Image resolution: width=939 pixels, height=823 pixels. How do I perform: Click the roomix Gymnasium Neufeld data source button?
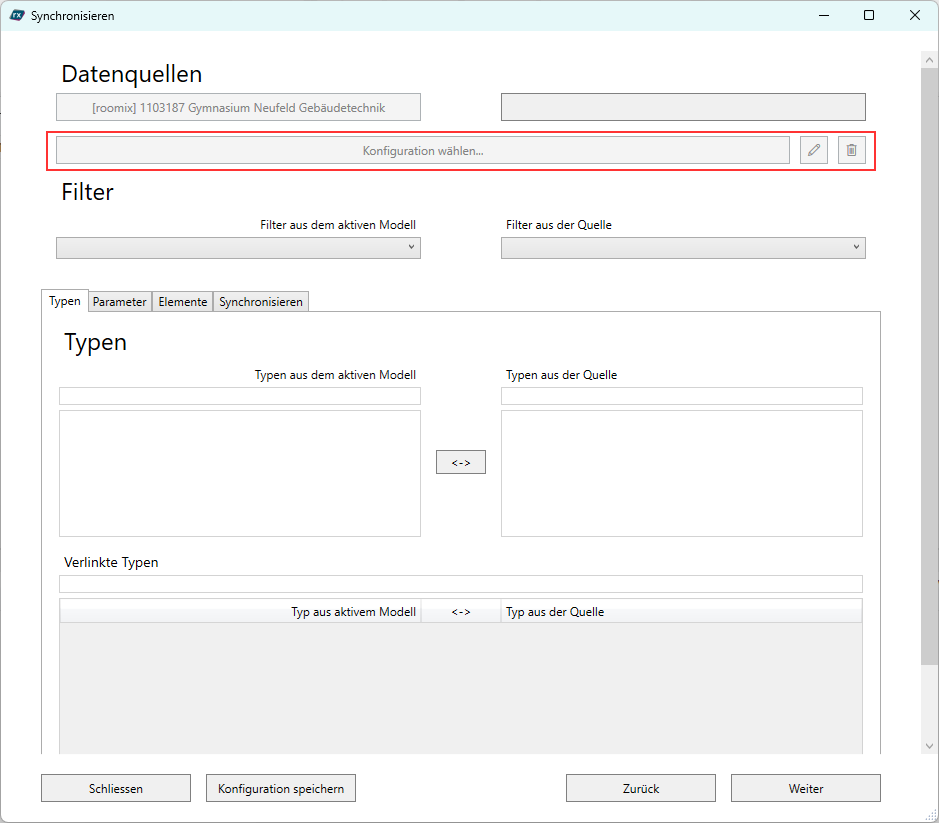click(x=238, y=107)
